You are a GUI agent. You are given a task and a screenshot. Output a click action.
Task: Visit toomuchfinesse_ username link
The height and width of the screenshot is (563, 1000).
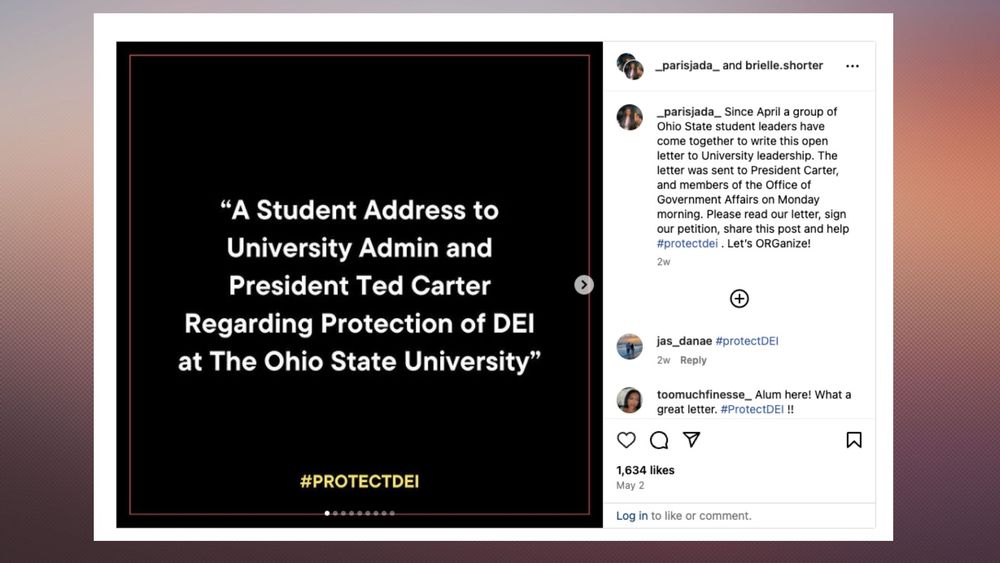tap(704, 395)
